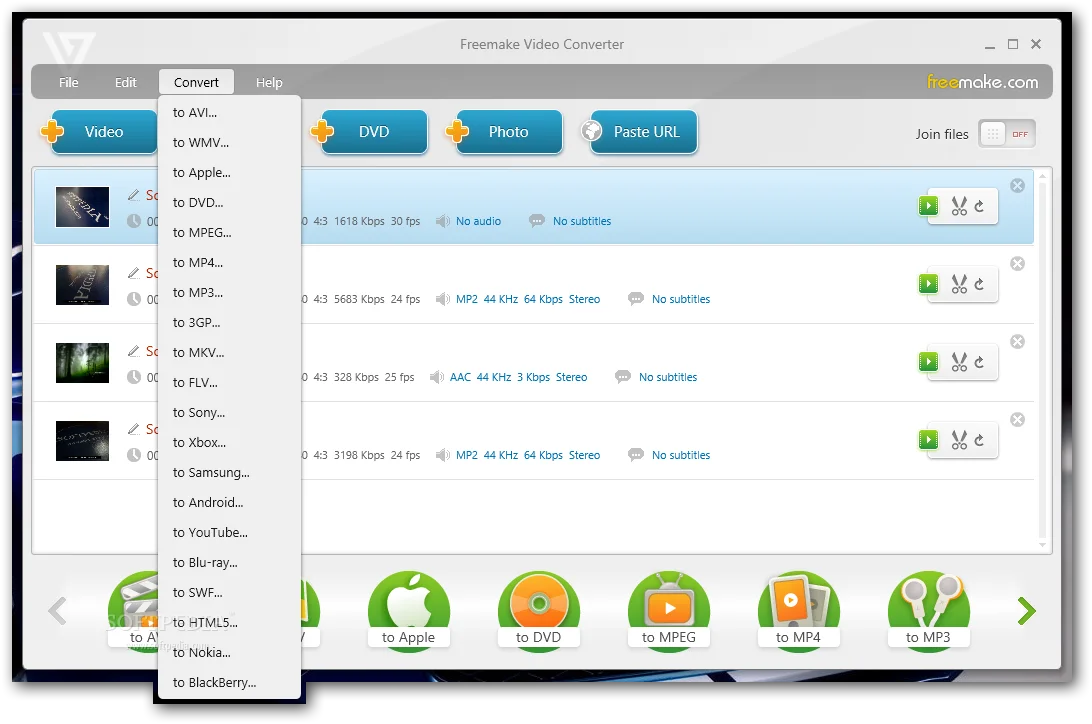Enable the Join files switch
Image resolution: width=1092 pixels, height=724 pixels.
(1007, 133)
